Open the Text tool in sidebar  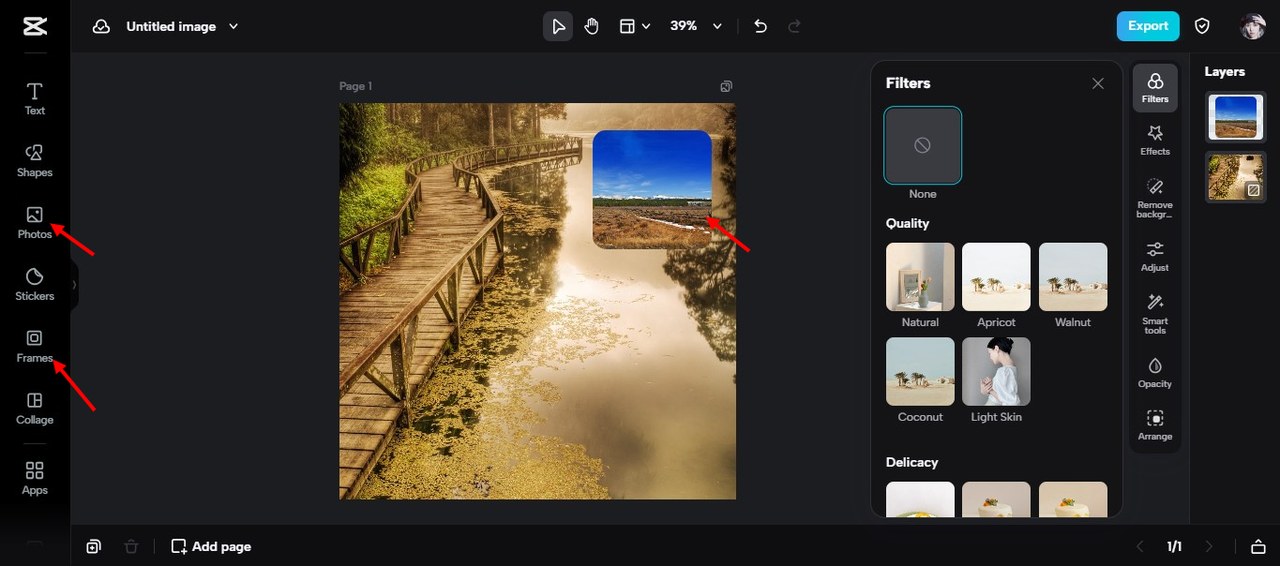(x=35, y=99)
